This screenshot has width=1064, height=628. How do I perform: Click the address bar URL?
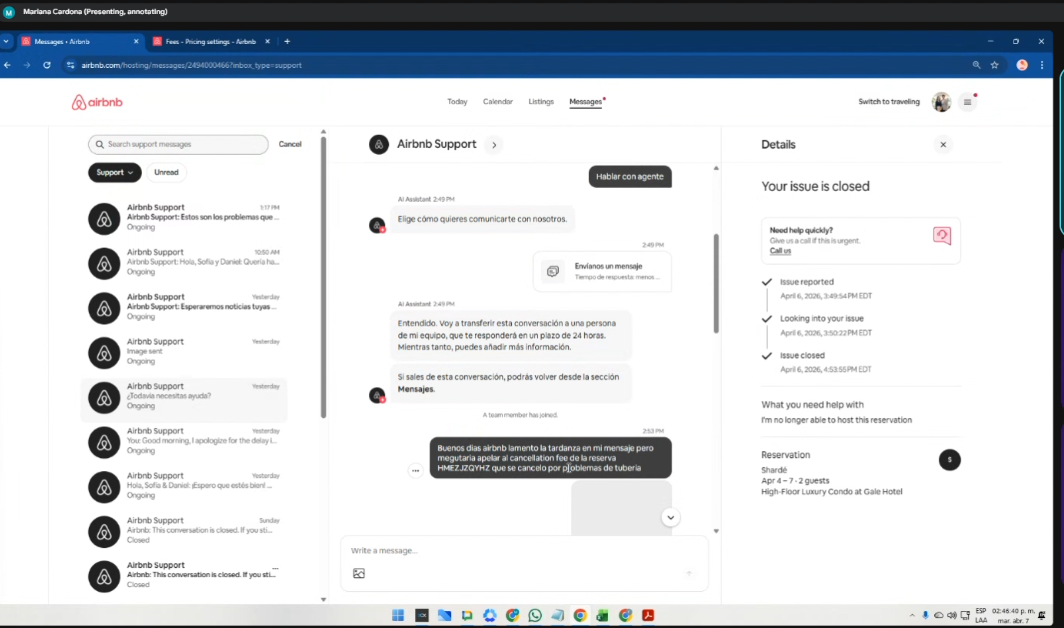point(191,65)
